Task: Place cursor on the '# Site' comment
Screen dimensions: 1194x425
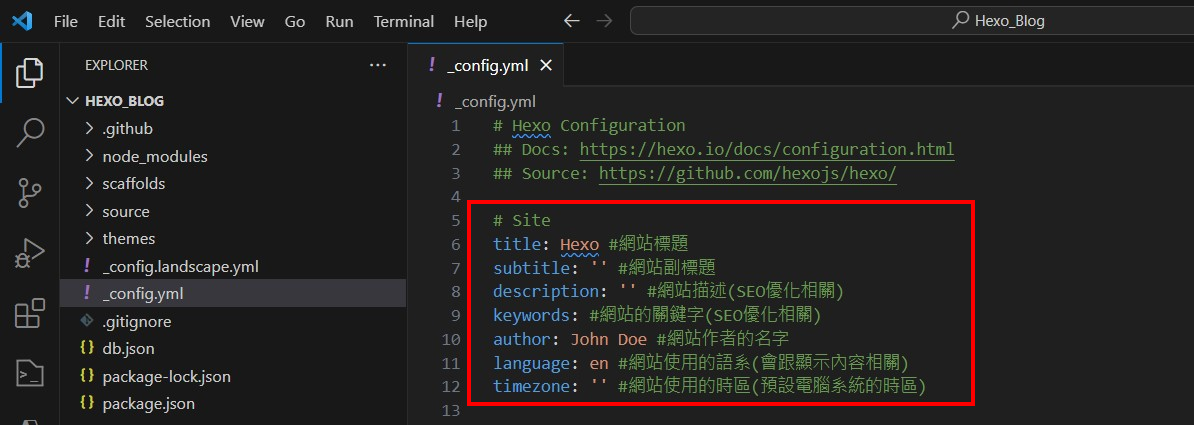Action: coord(522,221)
